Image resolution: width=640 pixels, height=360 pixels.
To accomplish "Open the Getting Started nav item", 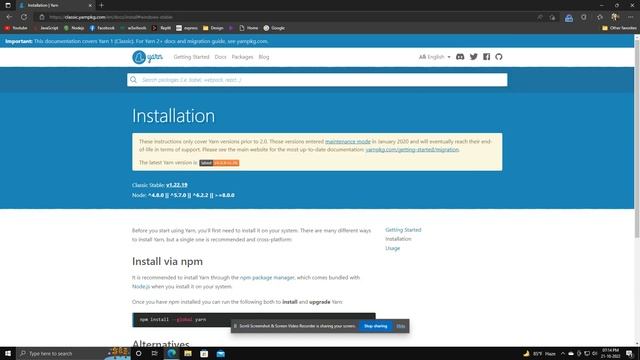I will [x=191, y=57].
